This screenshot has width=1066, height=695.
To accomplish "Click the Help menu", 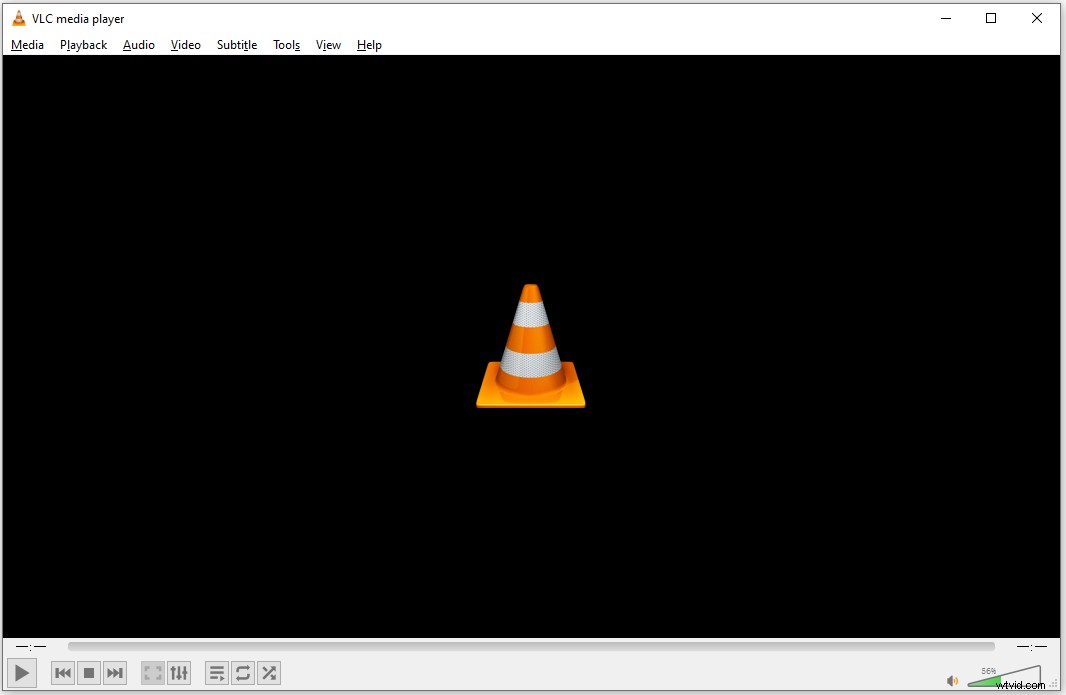I will point(369,45).
